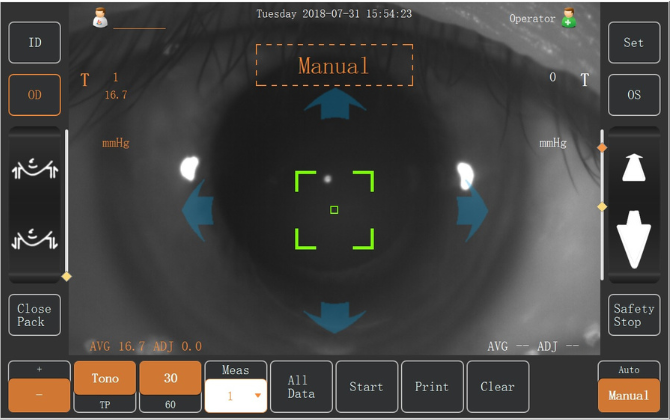670x420 pixels.
Task: Click the right white mmHg label
Action: 553,143
